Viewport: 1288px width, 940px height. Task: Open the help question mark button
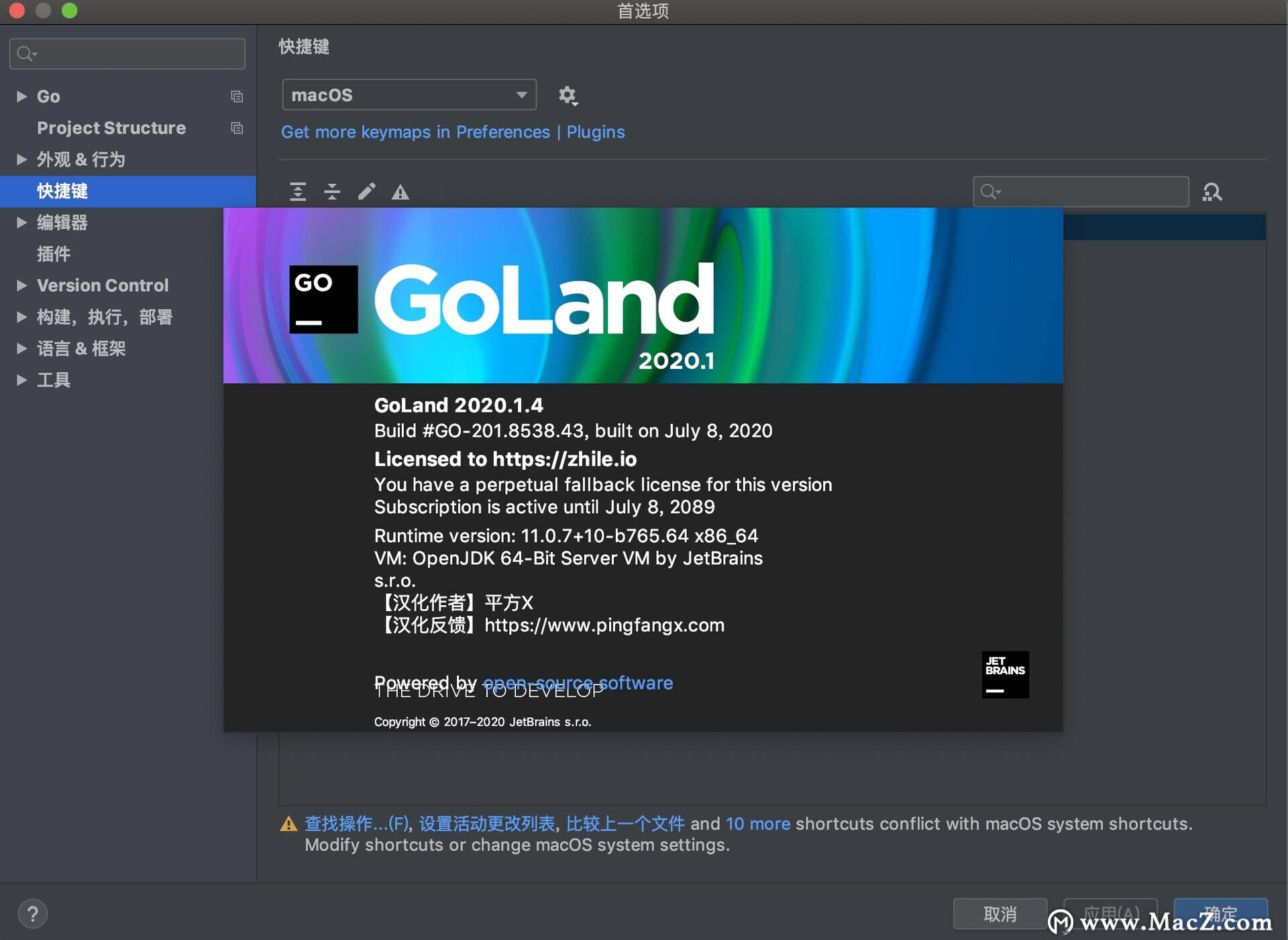click(x=32, y=914)
